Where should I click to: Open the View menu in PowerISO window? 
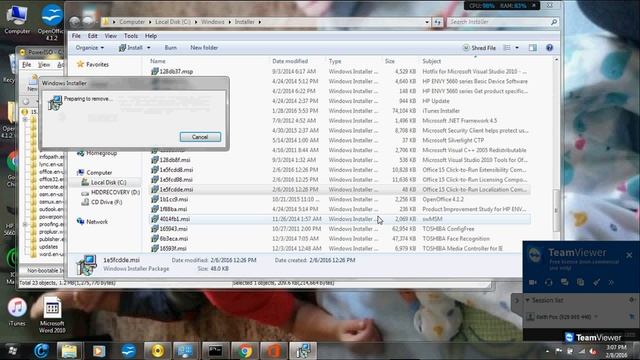44,65
